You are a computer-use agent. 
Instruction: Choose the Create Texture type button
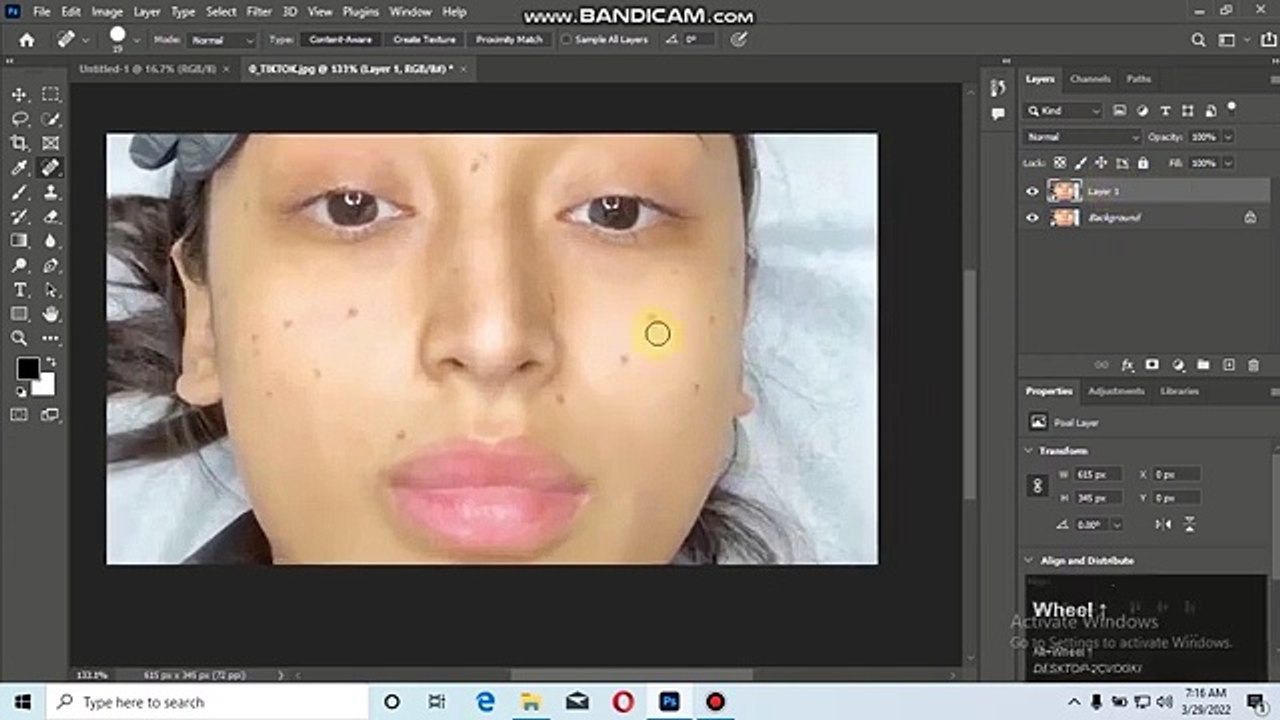point(424,40)
